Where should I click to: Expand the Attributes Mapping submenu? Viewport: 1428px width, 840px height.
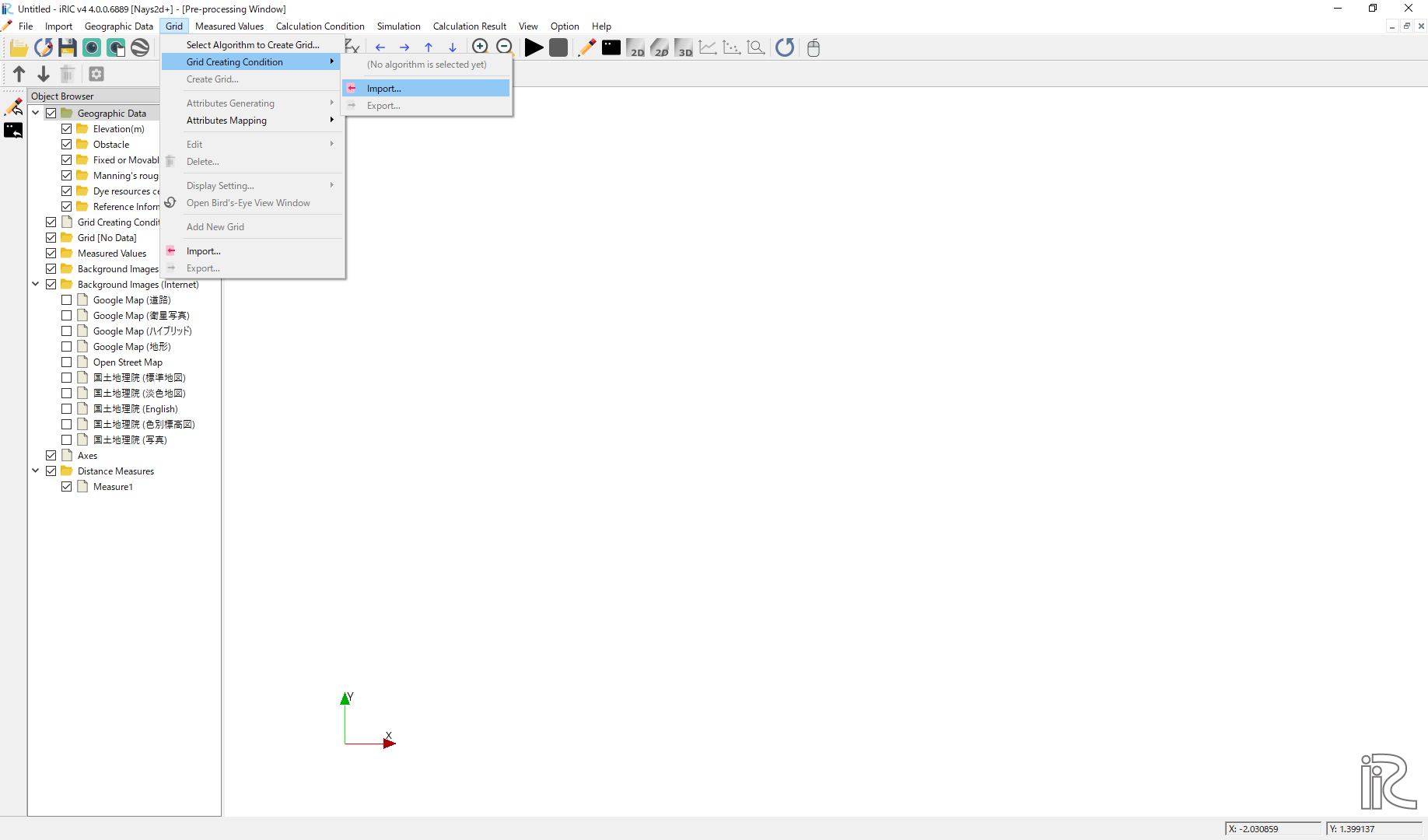point(253,121)
